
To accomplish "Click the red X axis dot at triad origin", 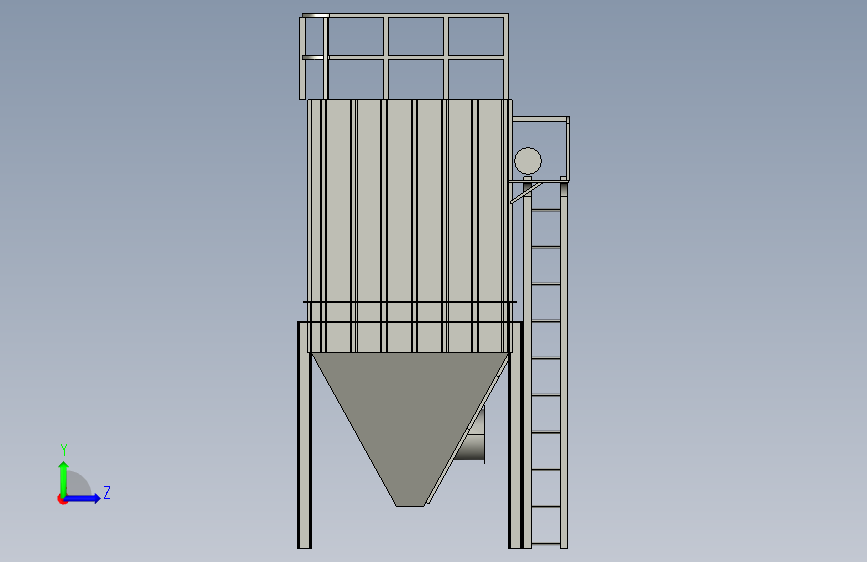I will [x=62, y=500].
